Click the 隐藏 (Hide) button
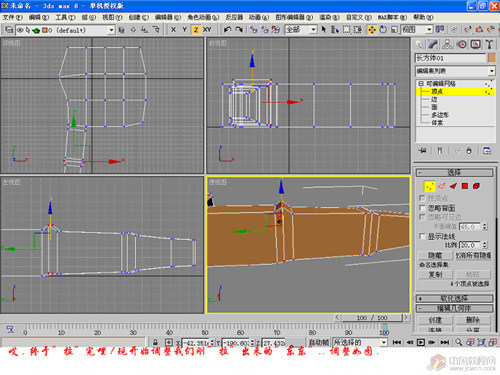 coord(435,255)
